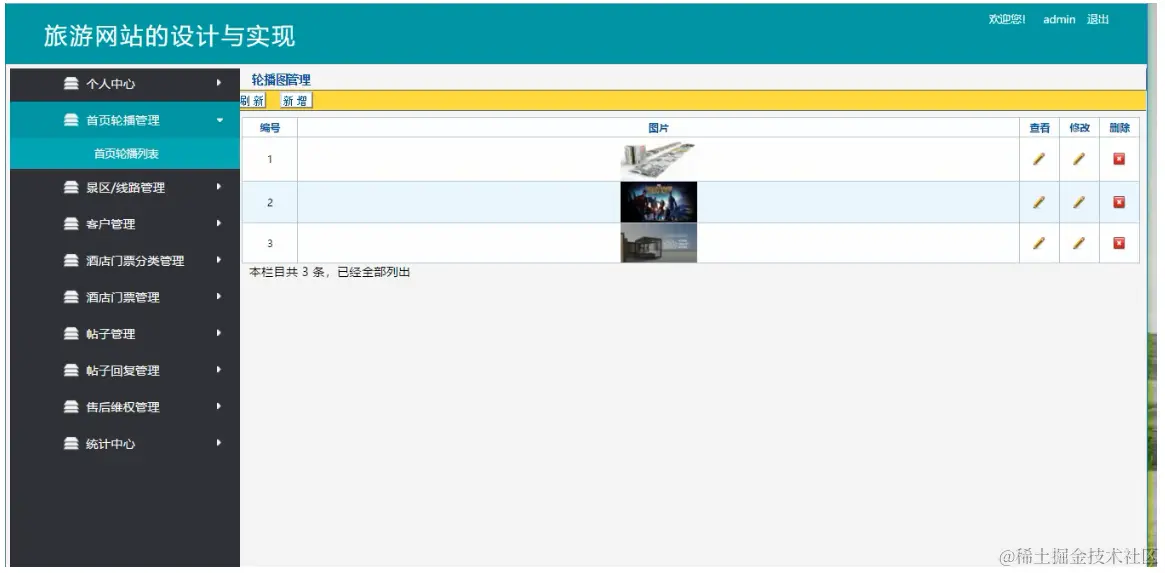This screenshot has width=1165, height=573.
Task: Expand the 酒店门票管理 arrow
Action: 218,297
